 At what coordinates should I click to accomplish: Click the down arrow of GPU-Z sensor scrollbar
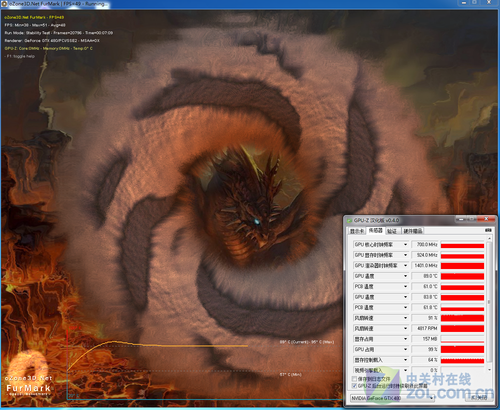point(489,370)
